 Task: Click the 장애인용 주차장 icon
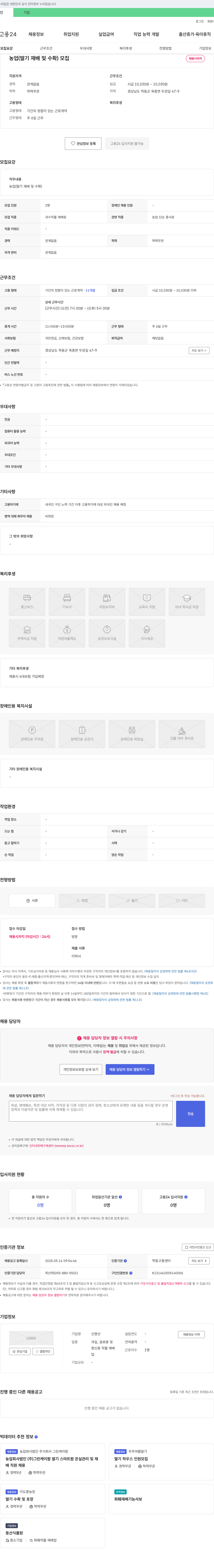[x=32, y=734]
